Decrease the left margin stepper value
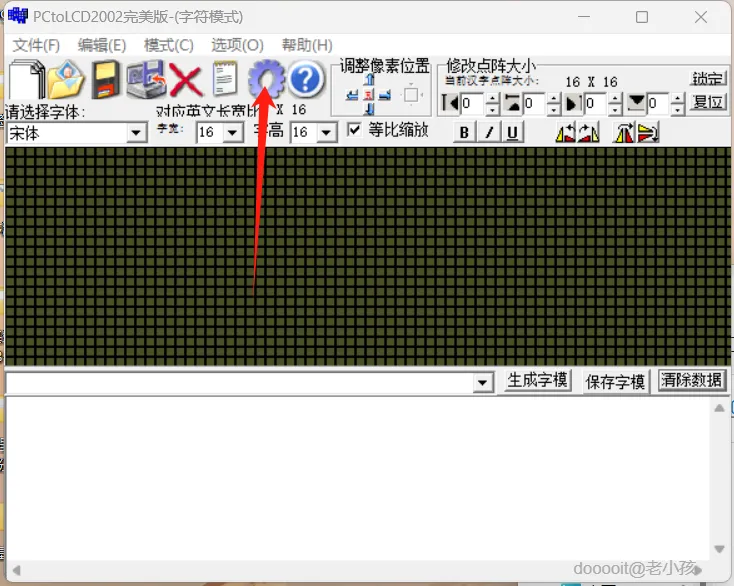Viewport: 734px width, 586px height. [492, 110]
